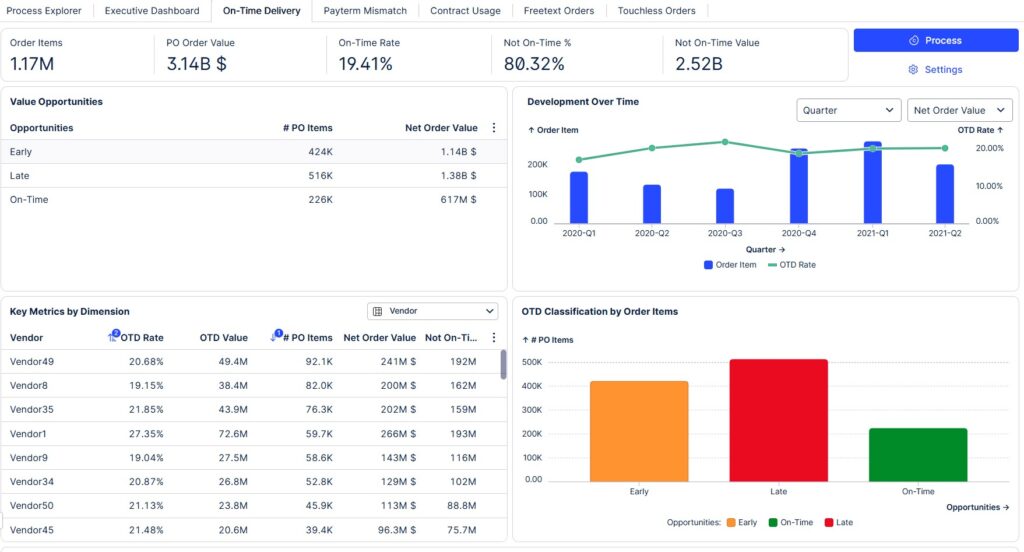1024x552 pixels.
Task: Click the orange Early legend swatch
Action: 732,522
